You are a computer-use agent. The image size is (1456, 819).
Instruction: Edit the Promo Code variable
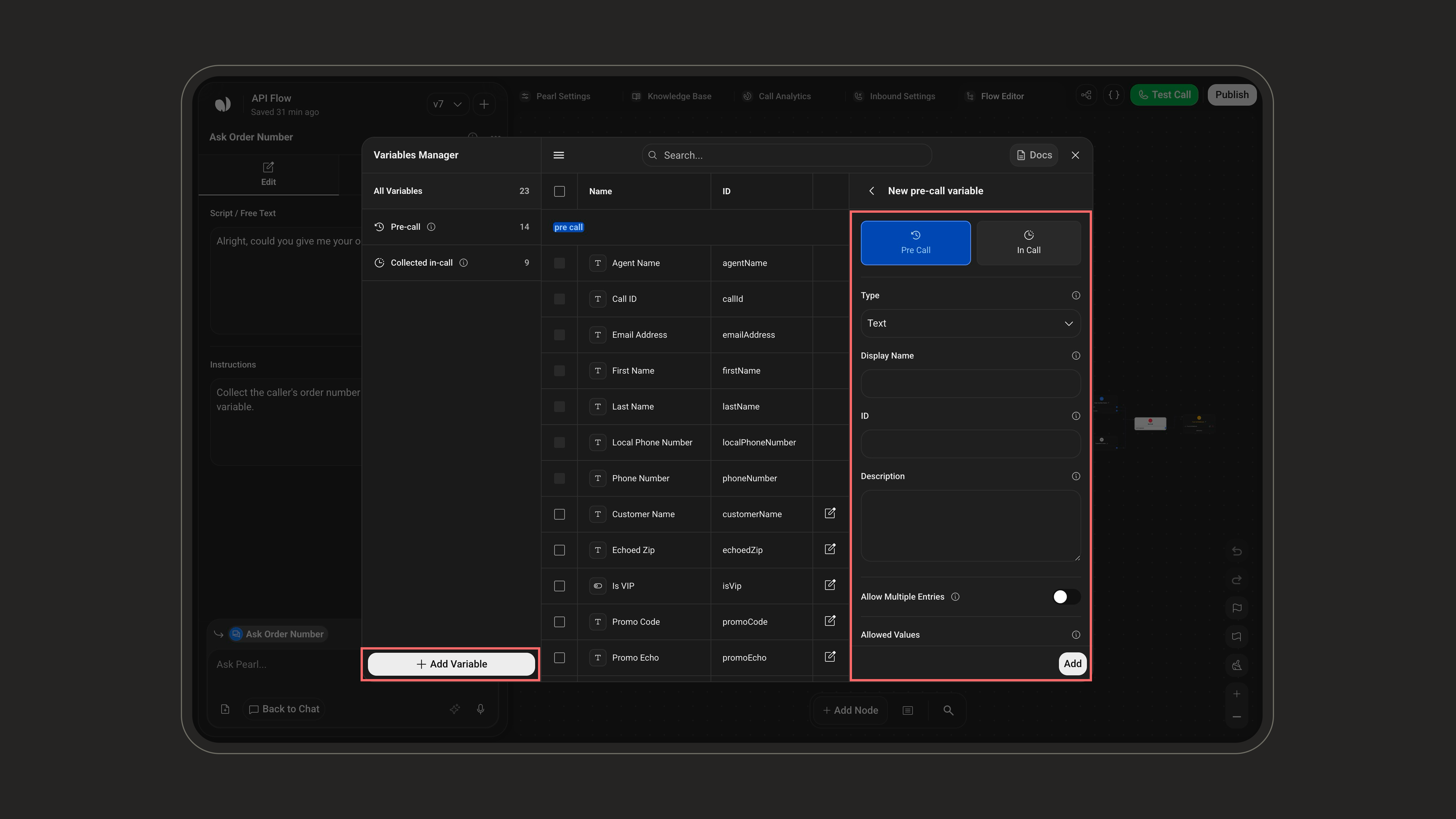coord(830,621)
